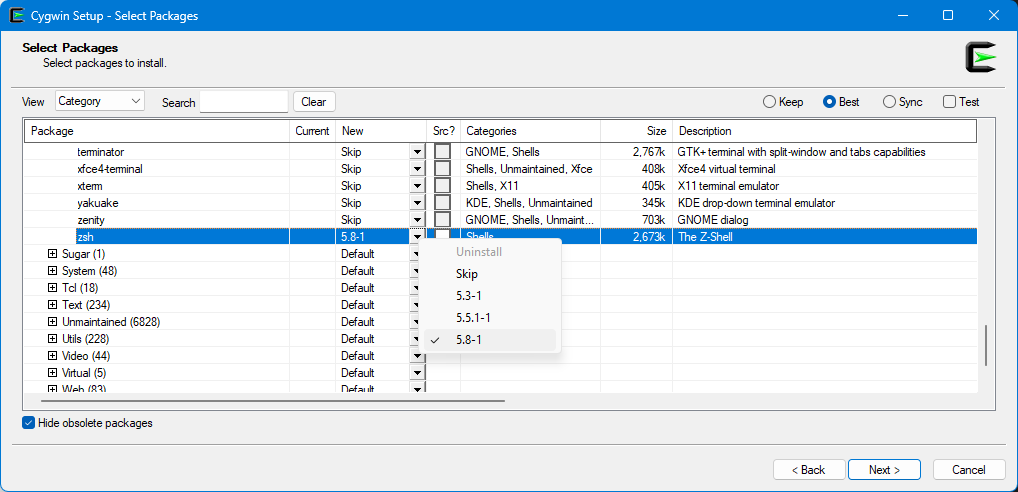Clear the search with Clear button
Viewport: 1018px width, 492px height.
[x=314, y=102]
